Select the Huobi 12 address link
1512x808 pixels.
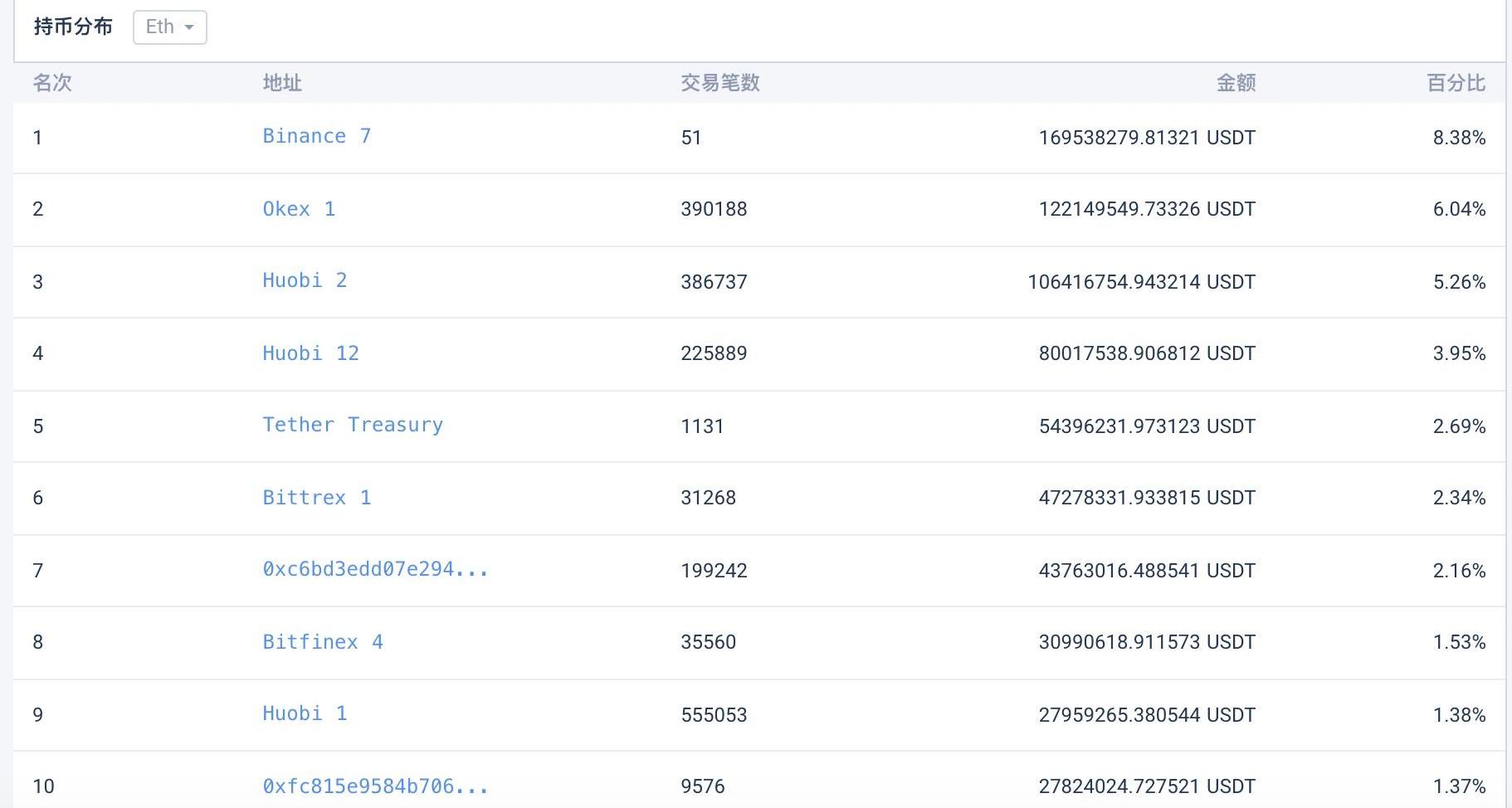pos(310,353)
